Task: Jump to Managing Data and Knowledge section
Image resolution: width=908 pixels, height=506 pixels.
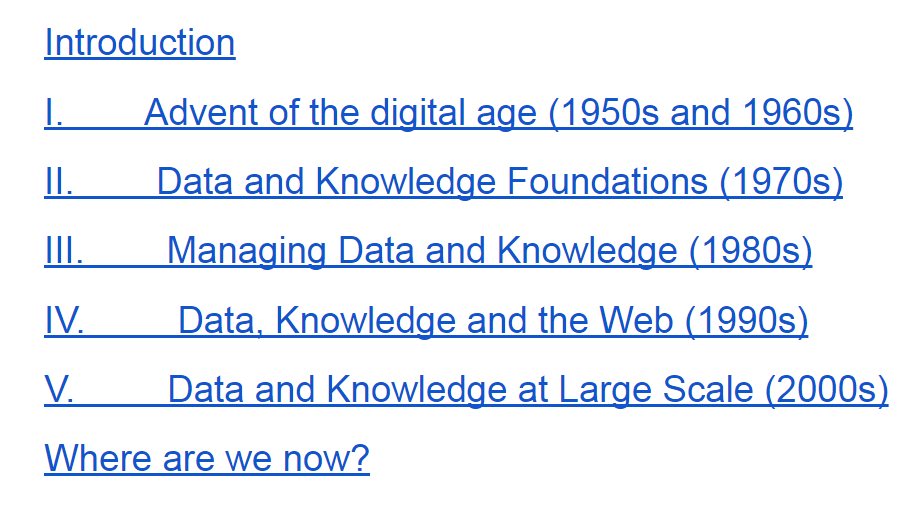Action: pyautogui.click(x=429, y=251)
